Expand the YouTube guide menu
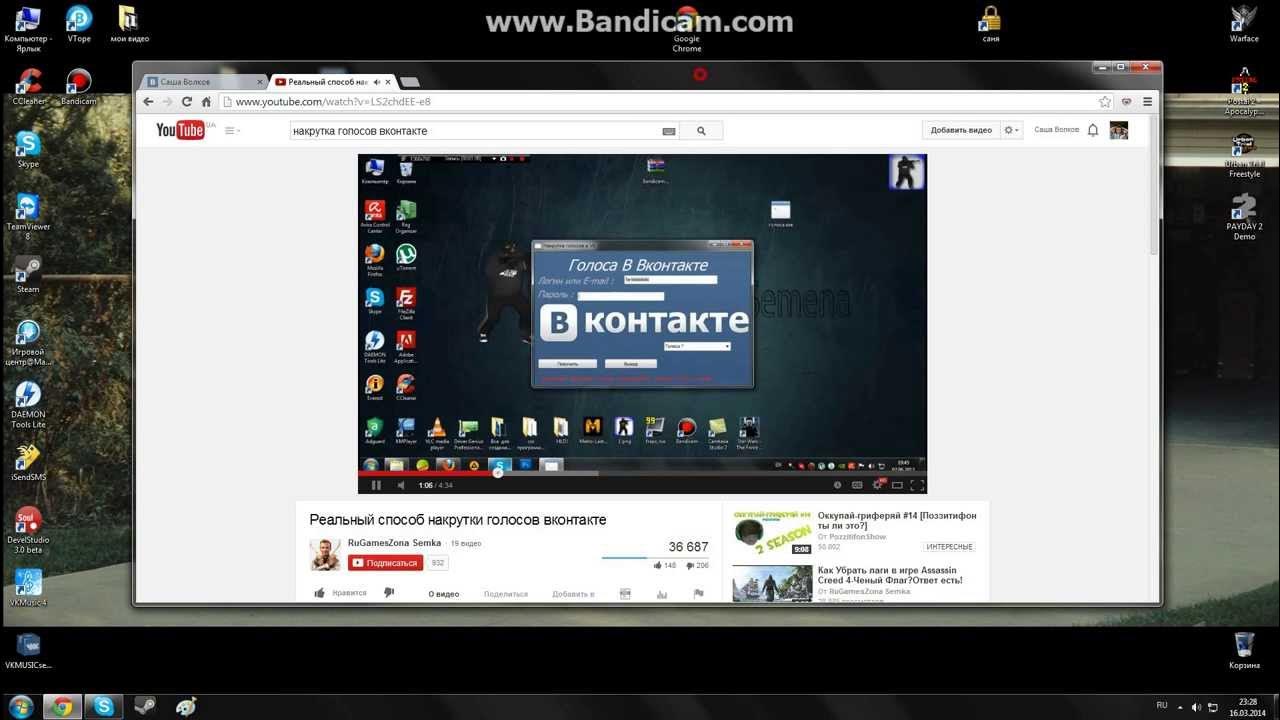This screenshot has width=1280, height=720. tap(232, 131)
